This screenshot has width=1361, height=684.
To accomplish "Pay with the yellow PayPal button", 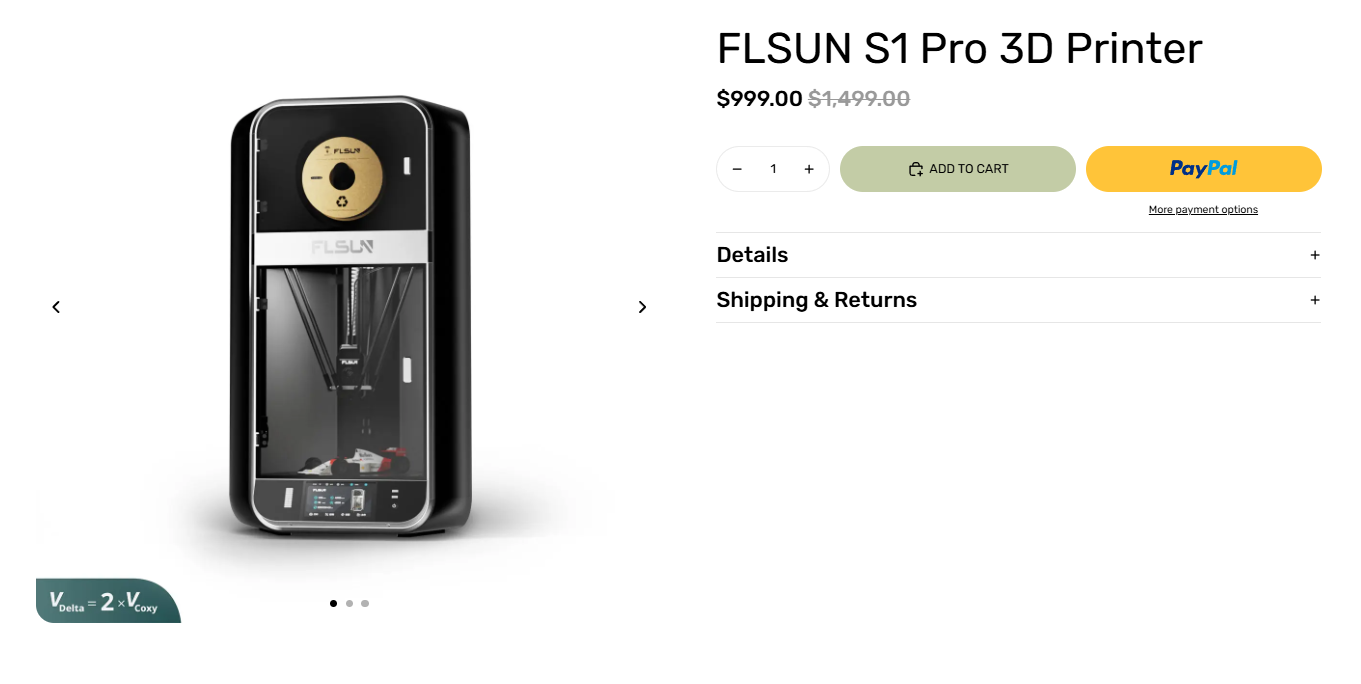I will [1203, 169].
